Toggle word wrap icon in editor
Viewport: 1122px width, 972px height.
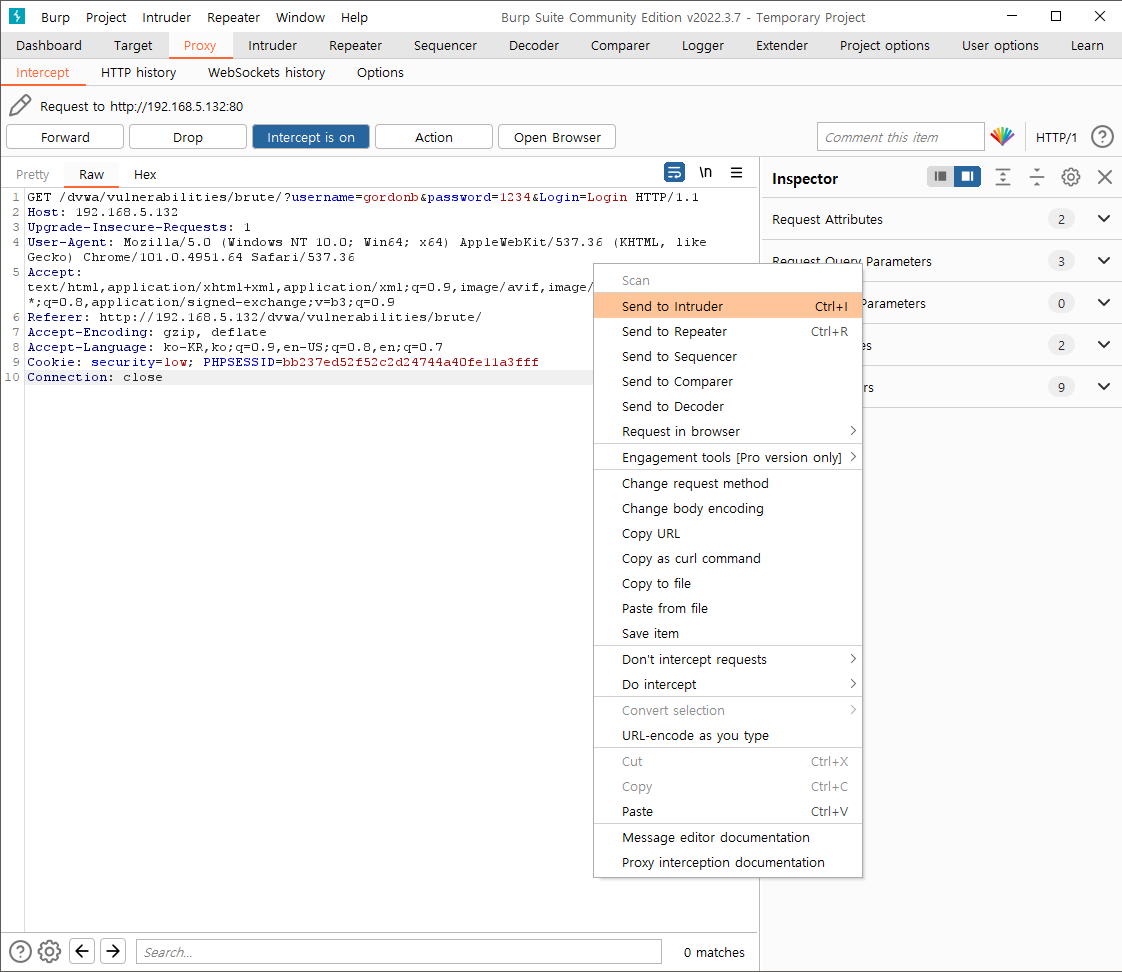(674, 172)
